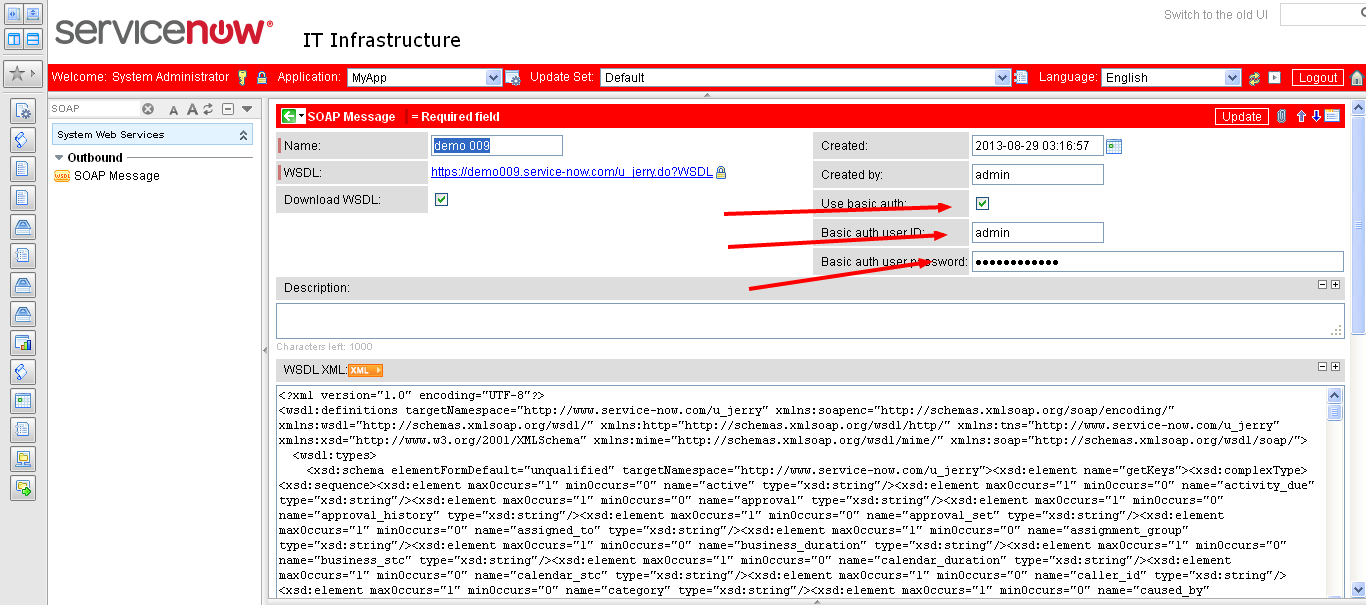Click the Basic auth user password field
The height and width of the screenshot is (605, 1366).
tap(1158, 262)
